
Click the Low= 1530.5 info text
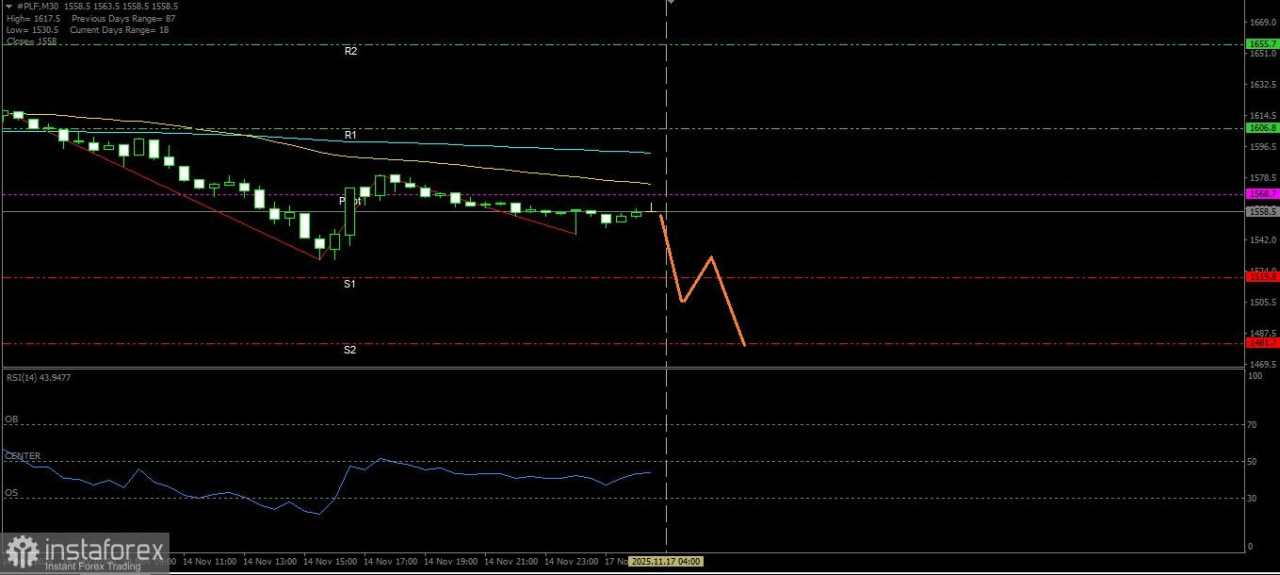(32, 30)
